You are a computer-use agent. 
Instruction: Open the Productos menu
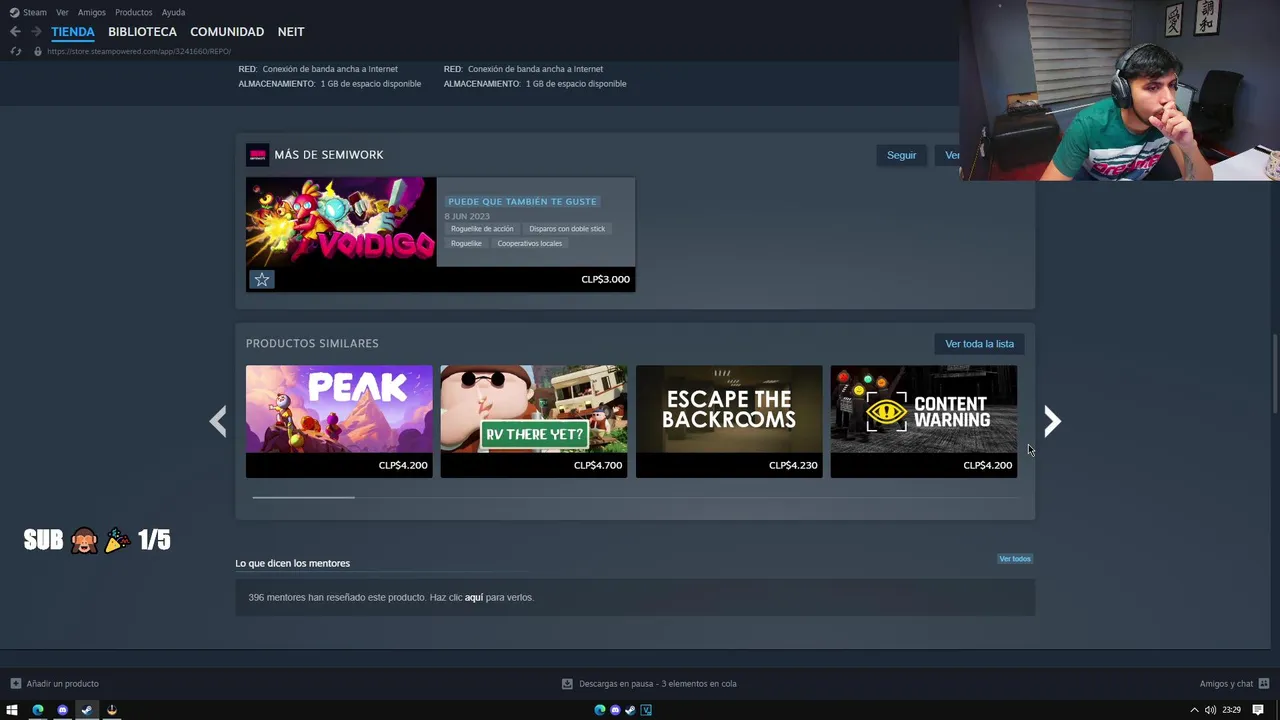point(133,12)
